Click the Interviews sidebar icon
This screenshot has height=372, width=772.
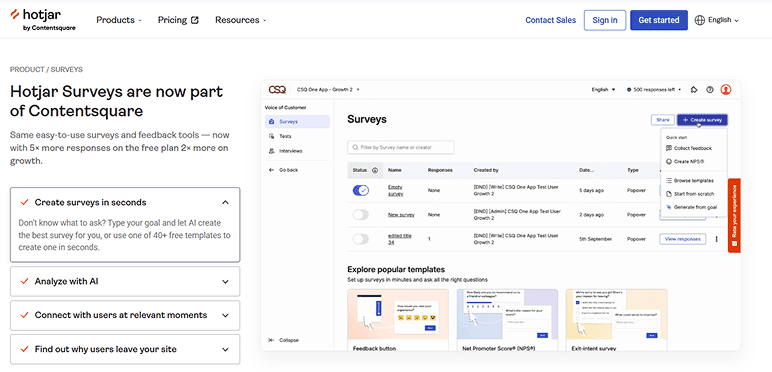click(x=272, y=151)
